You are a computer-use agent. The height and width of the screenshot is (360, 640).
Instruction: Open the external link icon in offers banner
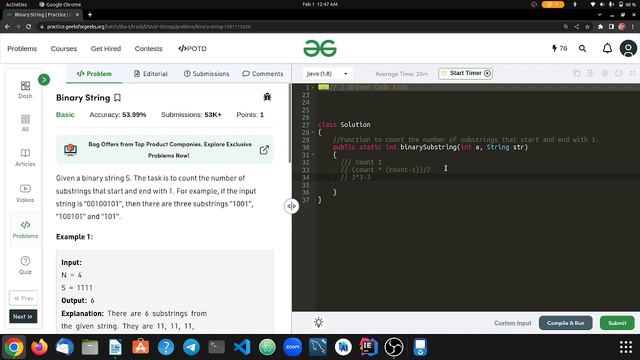264,150
